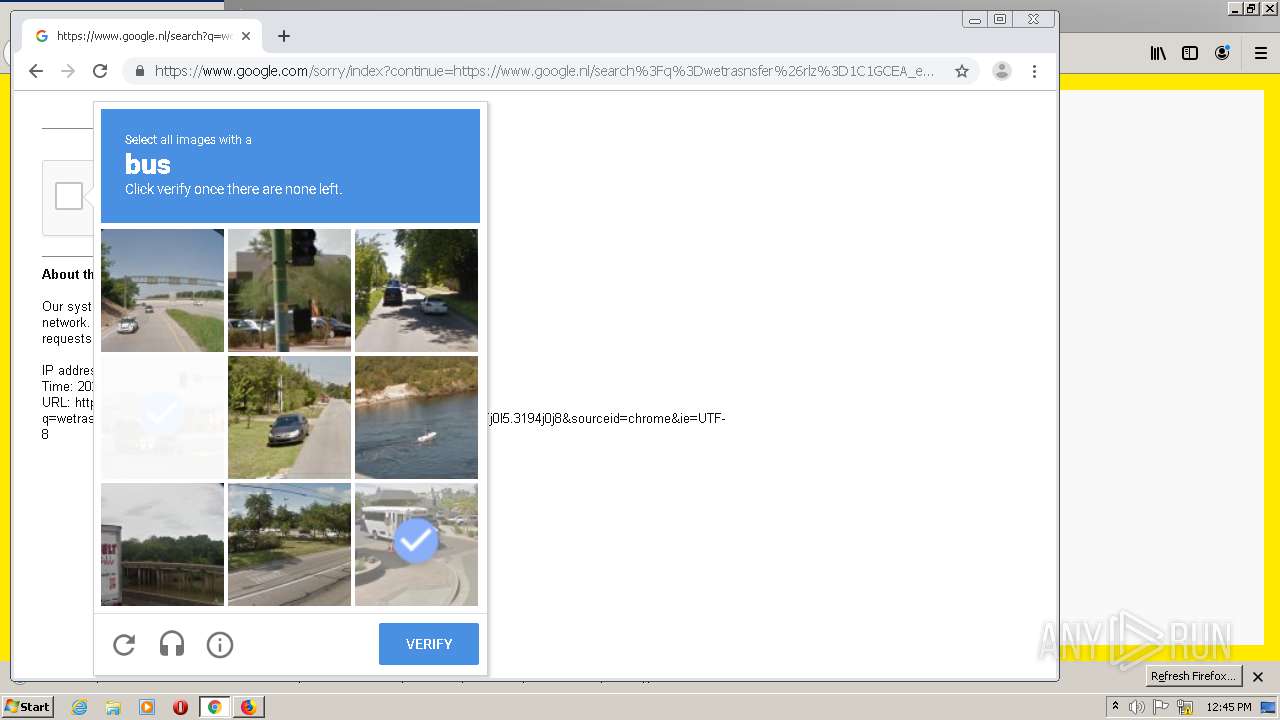The image size is (1280, 720).
Task: Open the volume speaker tray icon
Action: point(1137,707)
